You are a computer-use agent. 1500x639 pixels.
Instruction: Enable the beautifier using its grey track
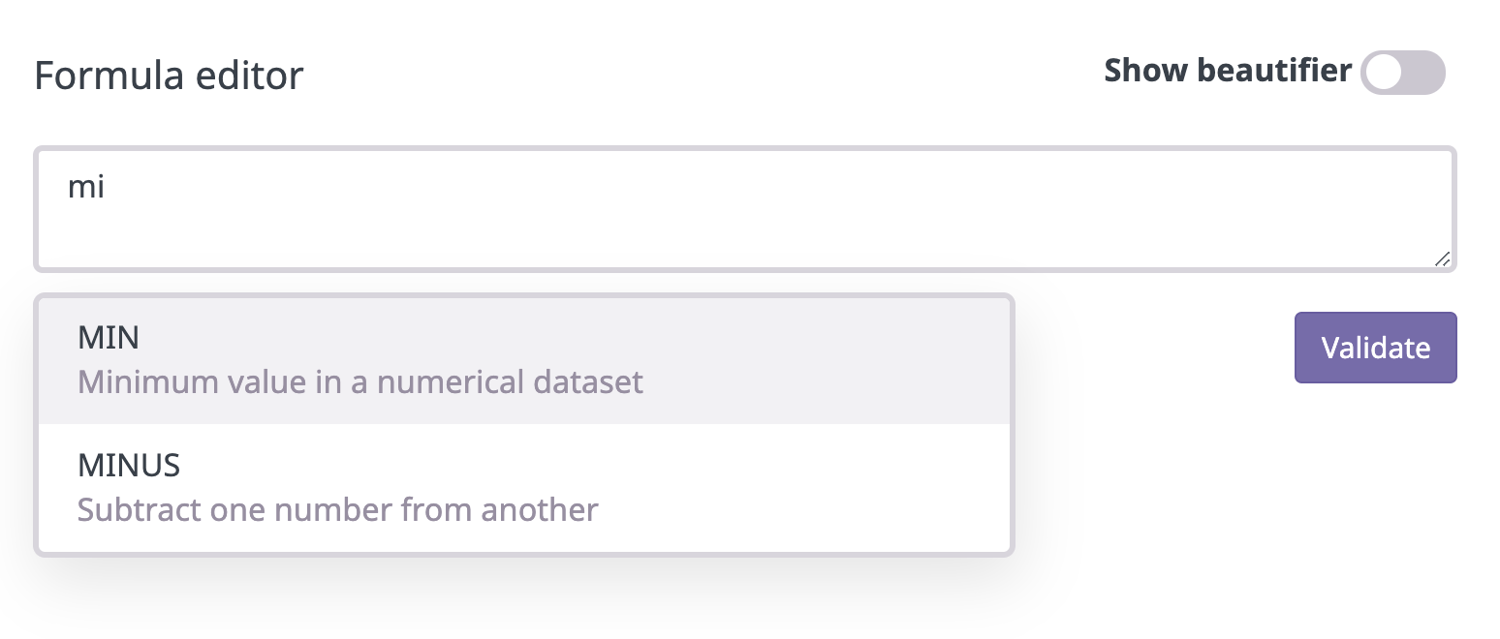[1425, 72]
